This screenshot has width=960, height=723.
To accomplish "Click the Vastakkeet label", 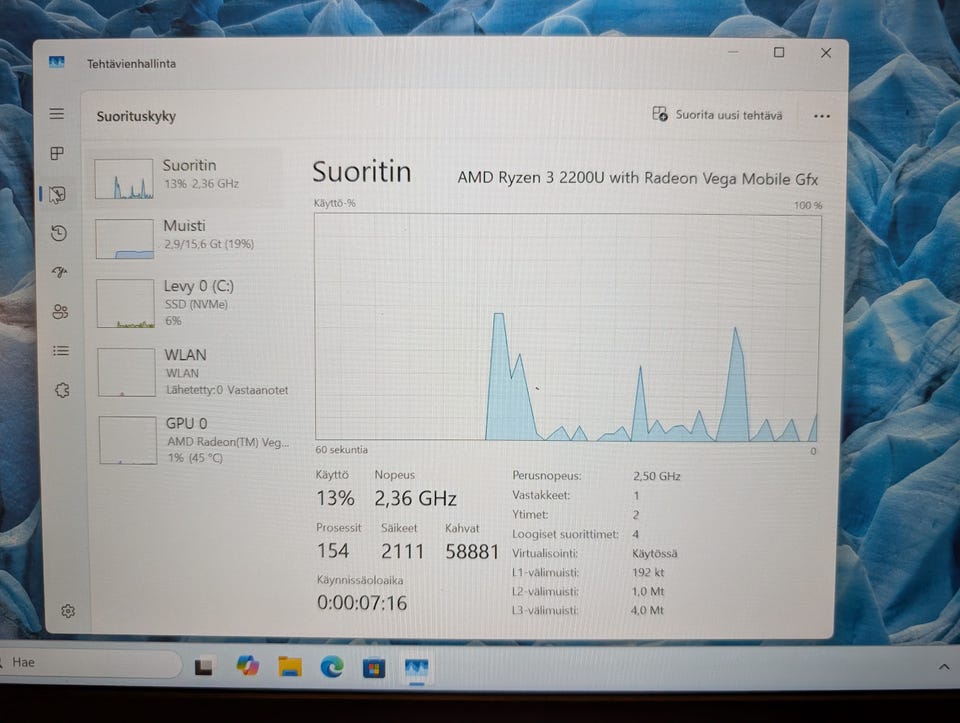I will 541,495.
